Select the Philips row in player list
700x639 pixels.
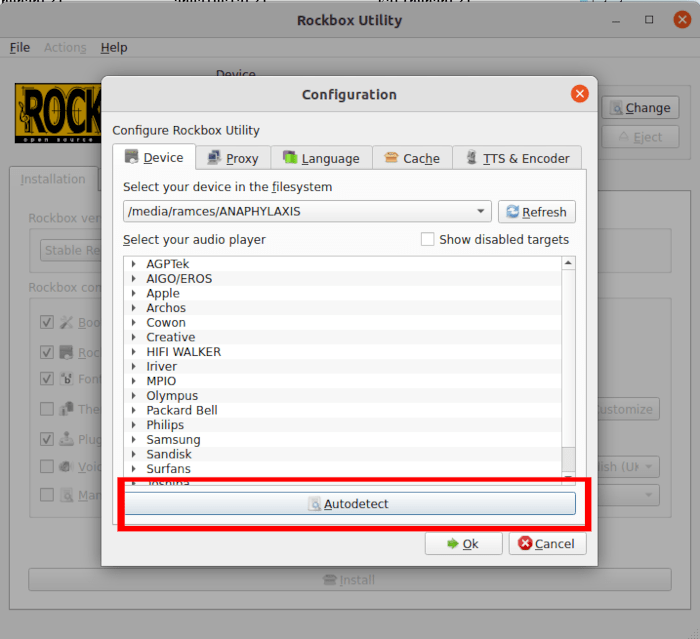tap(342, 425)
